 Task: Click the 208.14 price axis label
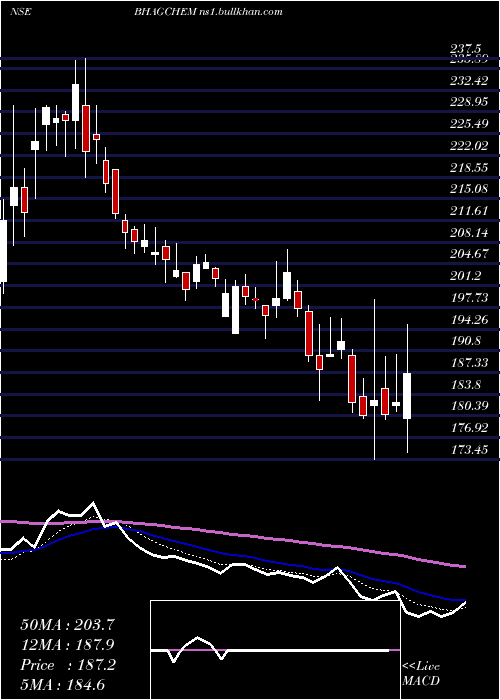point(469,232)
